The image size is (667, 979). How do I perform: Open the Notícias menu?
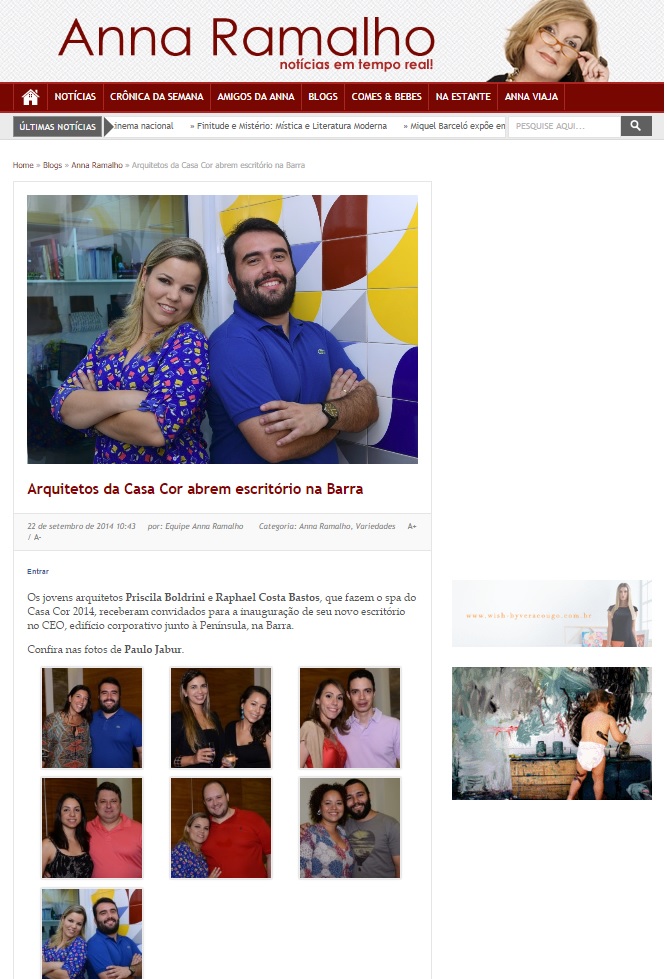pyautogui.click(x=75, y=97)
